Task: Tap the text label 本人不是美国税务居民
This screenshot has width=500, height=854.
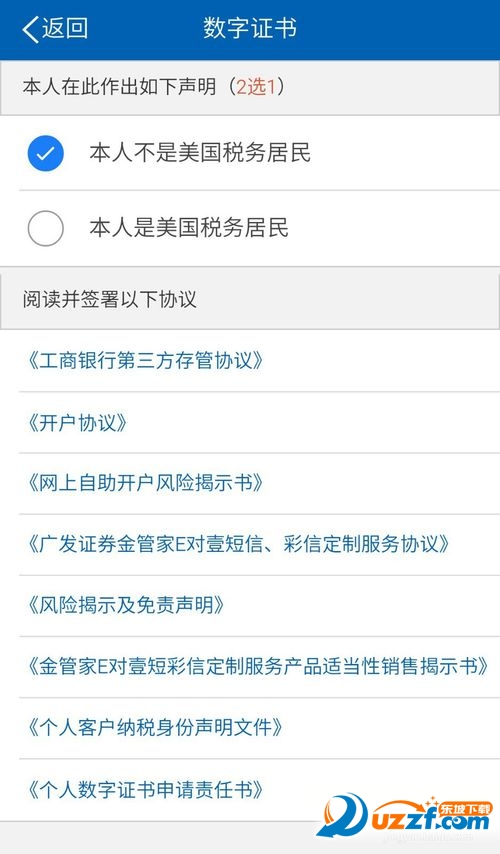Action: 200,152
